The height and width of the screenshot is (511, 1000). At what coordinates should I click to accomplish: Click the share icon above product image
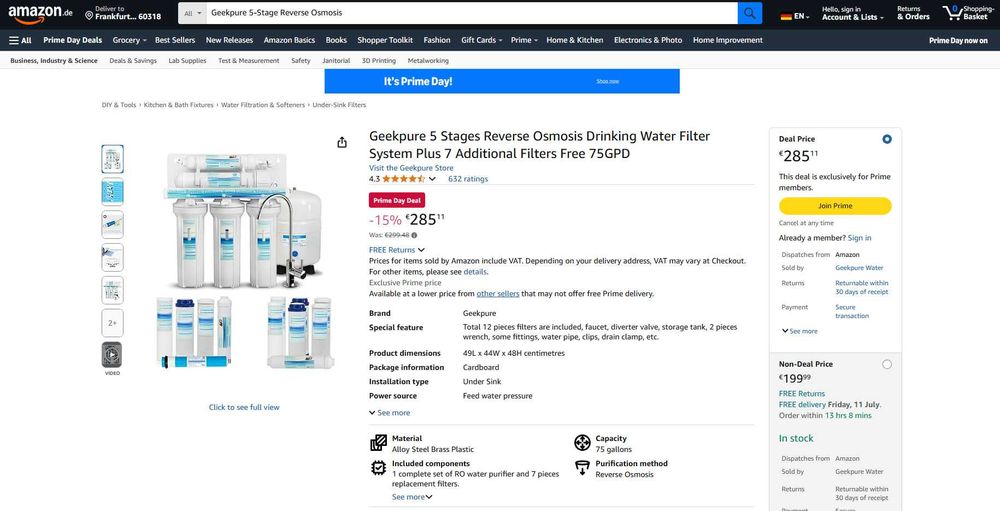point(342,142)
